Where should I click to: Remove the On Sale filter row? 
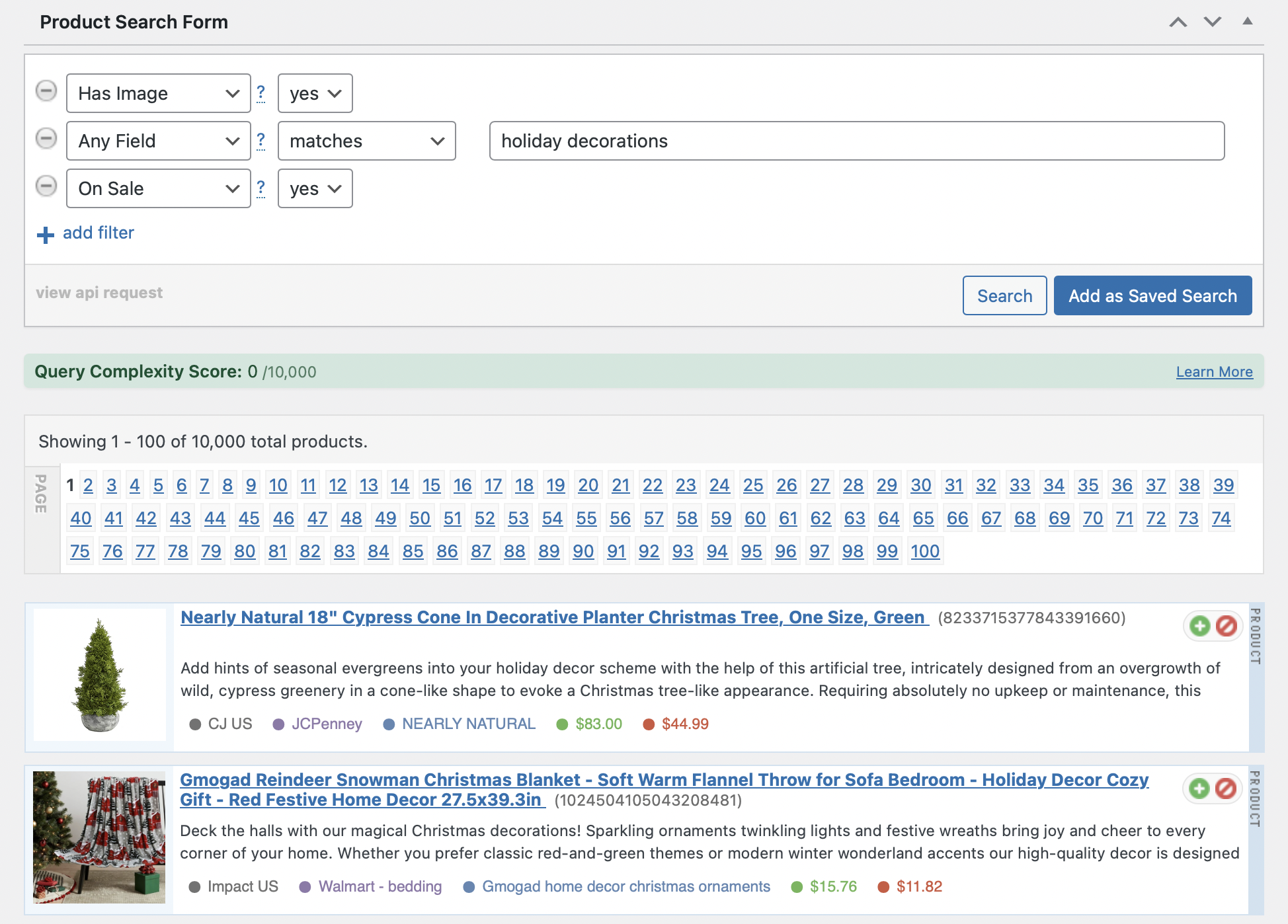46,186
